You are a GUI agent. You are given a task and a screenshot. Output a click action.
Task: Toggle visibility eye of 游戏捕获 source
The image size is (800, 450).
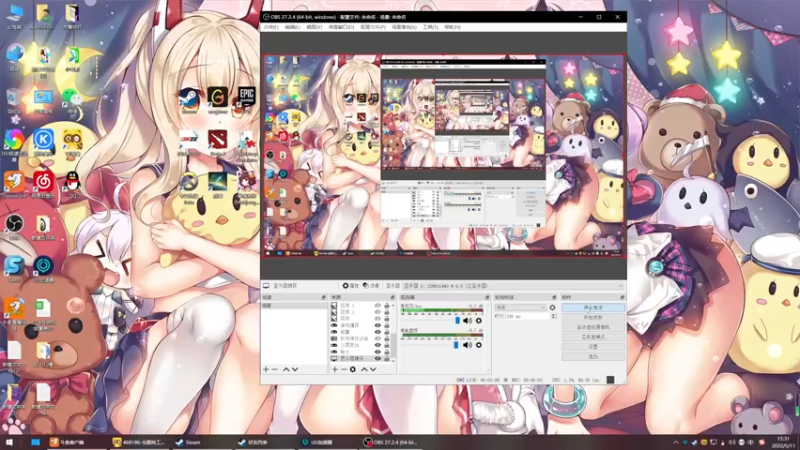[378, 325]
